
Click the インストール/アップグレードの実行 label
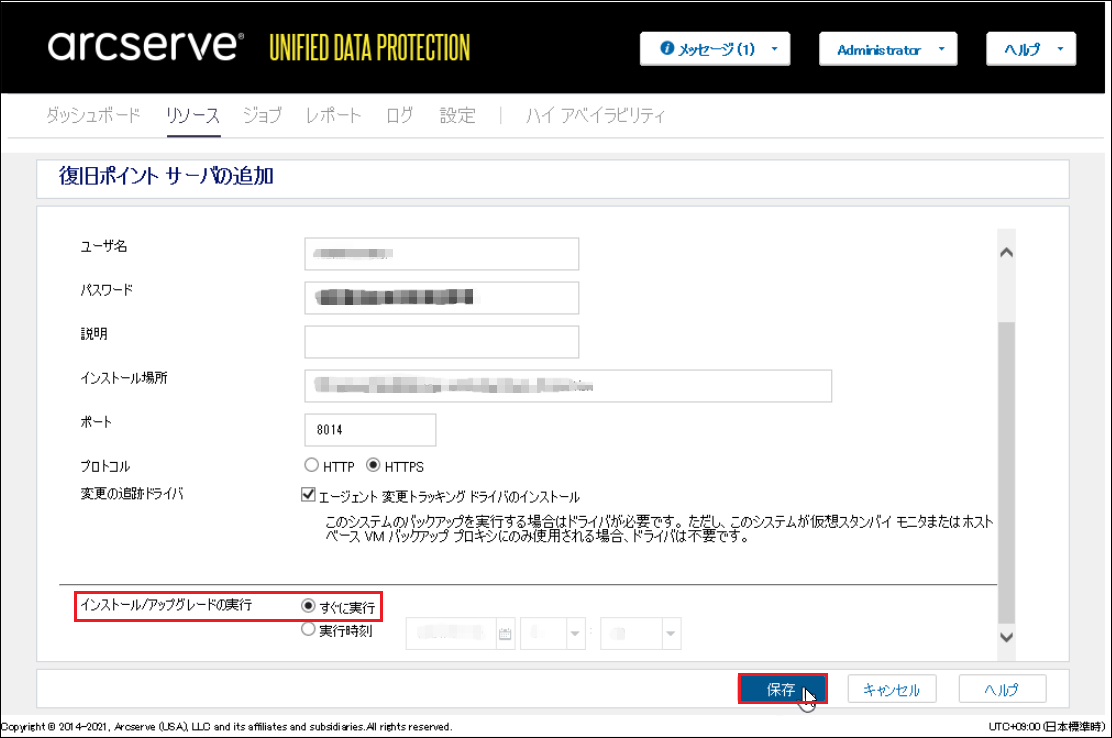point(166,605)
